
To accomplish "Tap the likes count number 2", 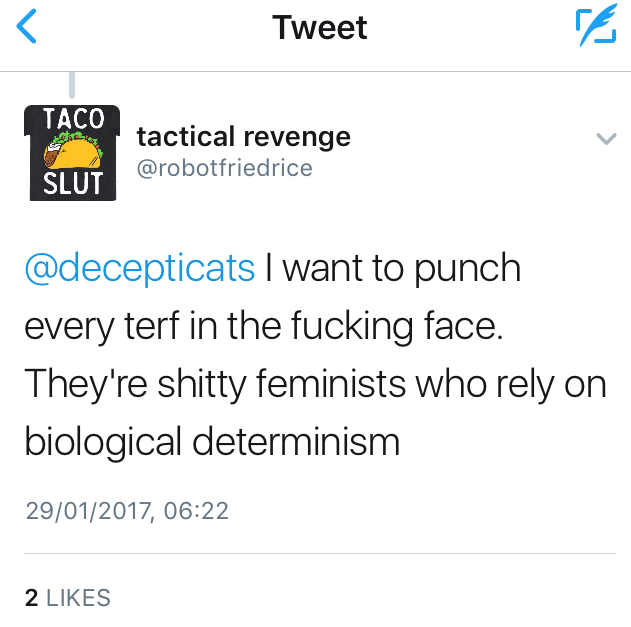I will pyautogui.click(x=31, y=598).
